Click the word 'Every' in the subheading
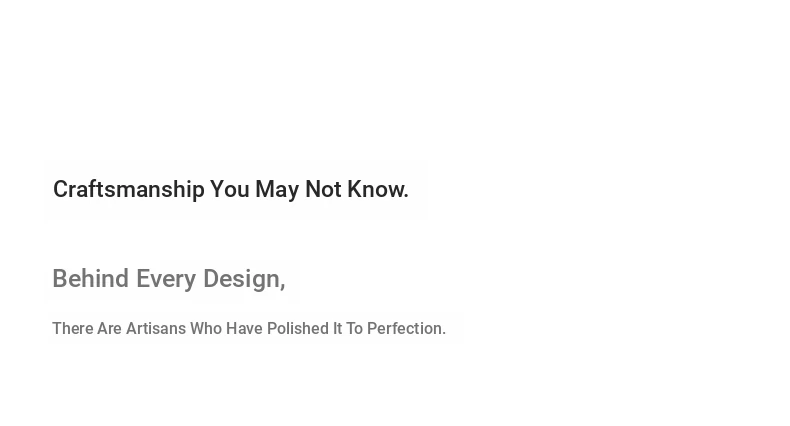 (x=166, y=279)
